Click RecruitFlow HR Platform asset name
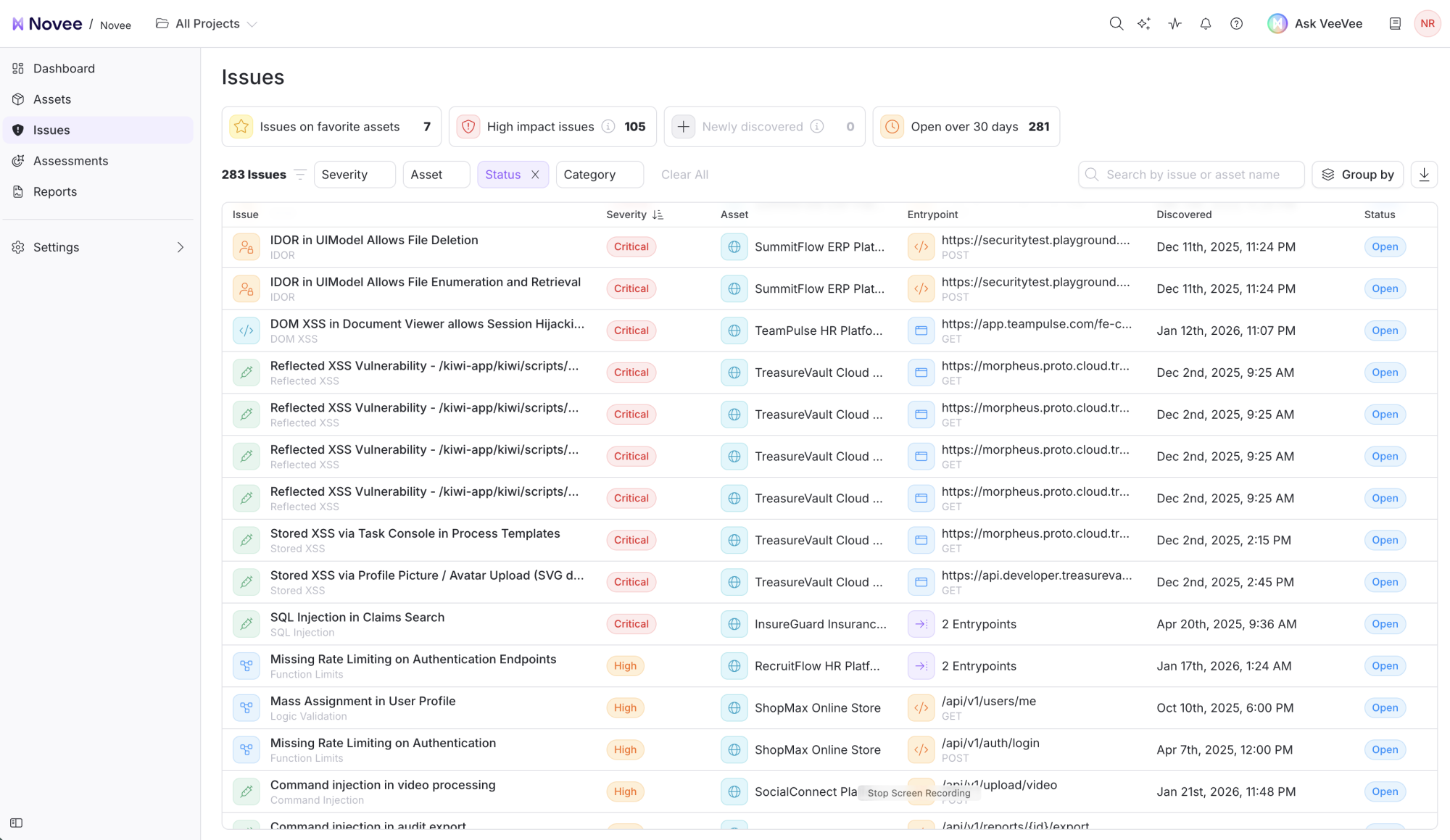1450x840 pixels. coord(817,666)
